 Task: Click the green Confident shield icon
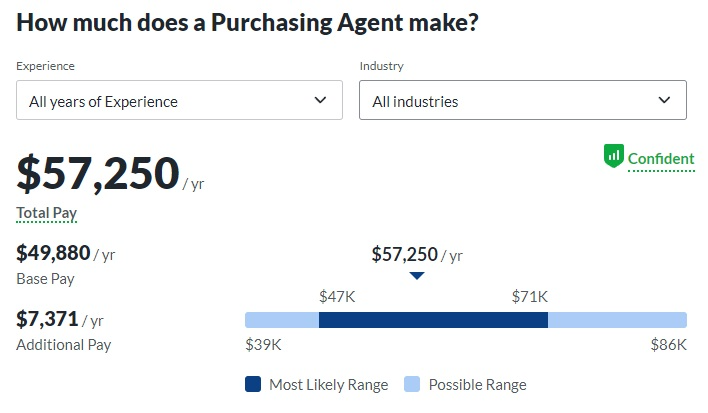click(614, 156)
